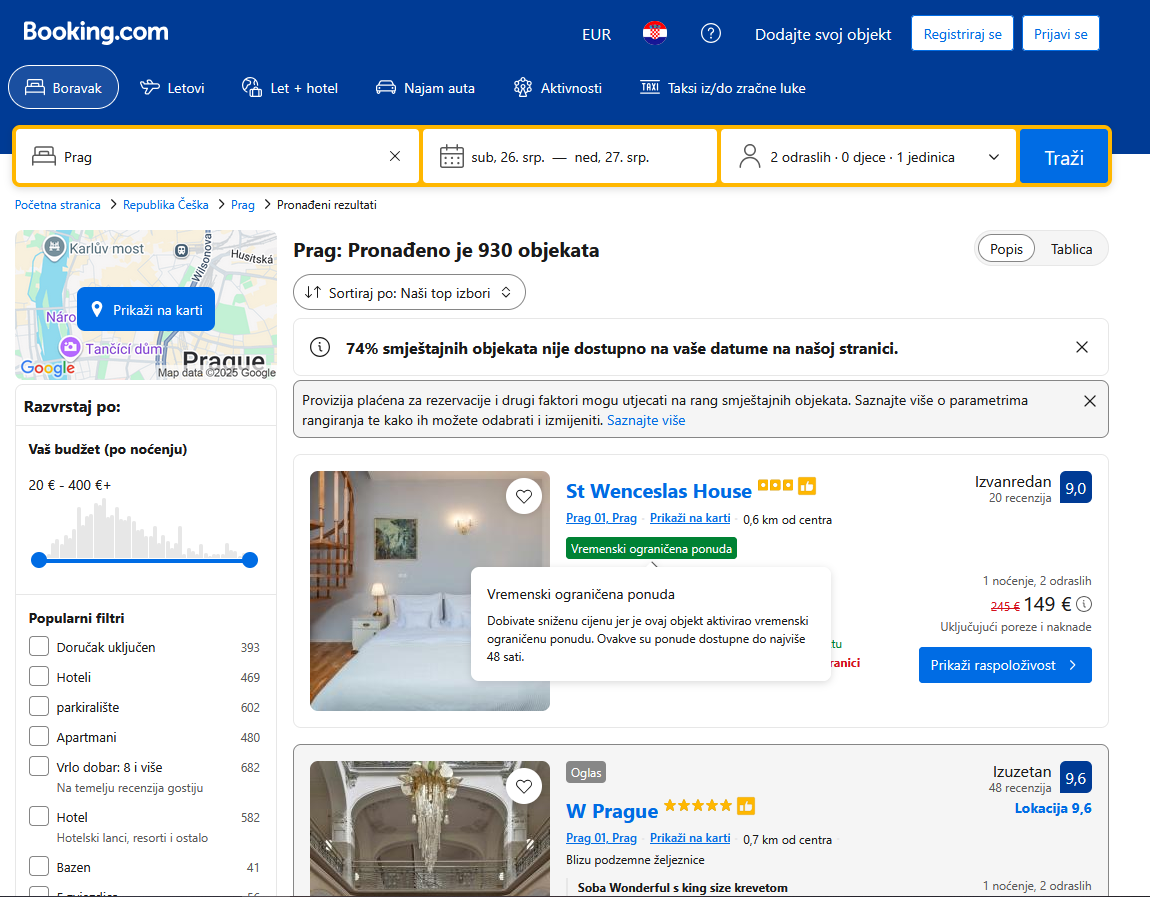The height and width of the screenshot is (897, 1150).
Task: Open the date range picker
Action: (570, 156)
